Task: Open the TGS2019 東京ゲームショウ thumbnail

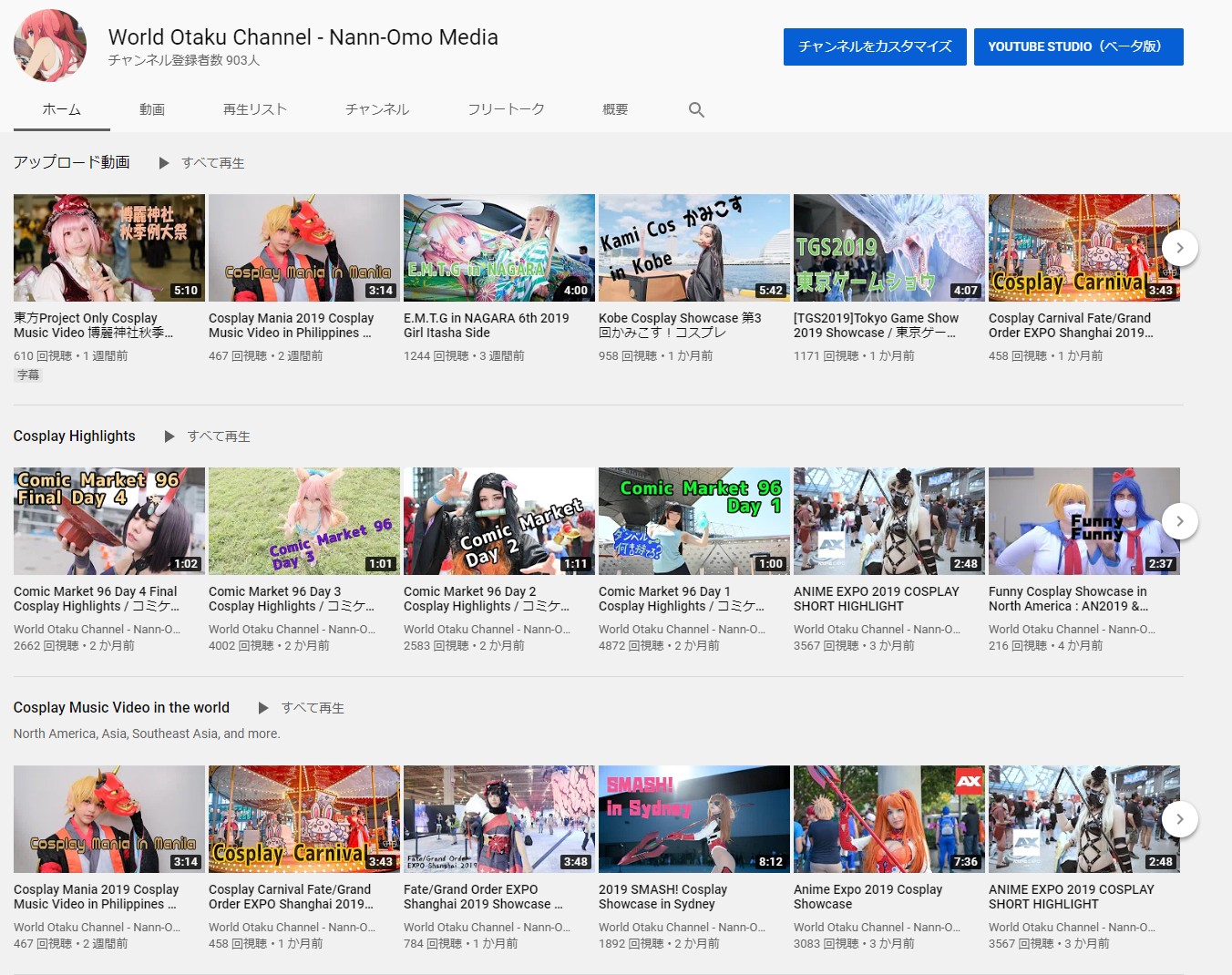Action: [889, 248]
